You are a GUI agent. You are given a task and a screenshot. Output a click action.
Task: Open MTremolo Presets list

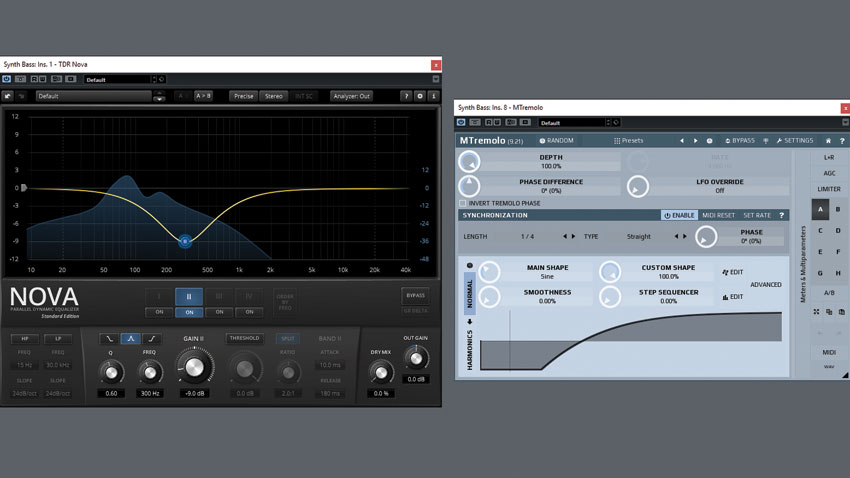[x=628, y=140]
